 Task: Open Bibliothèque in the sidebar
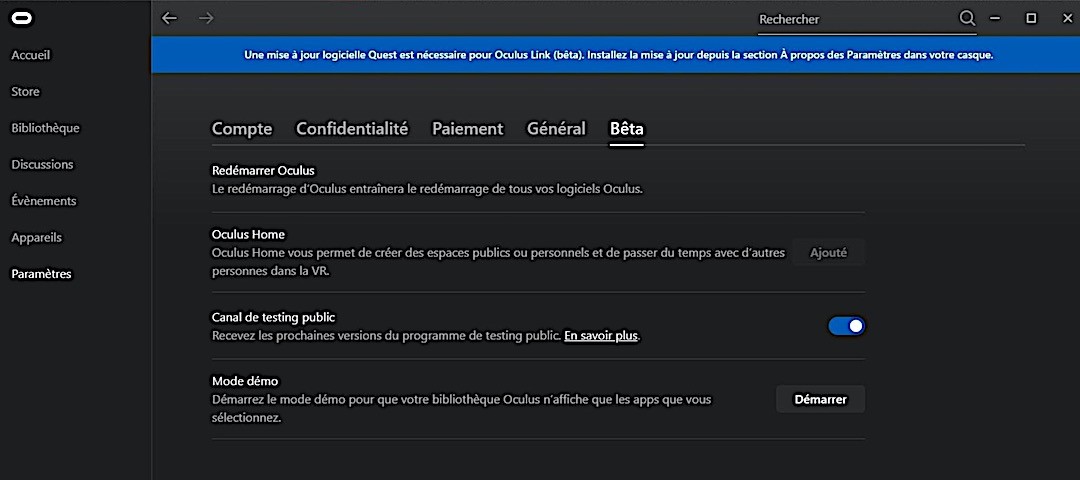[x=45, y=128]
